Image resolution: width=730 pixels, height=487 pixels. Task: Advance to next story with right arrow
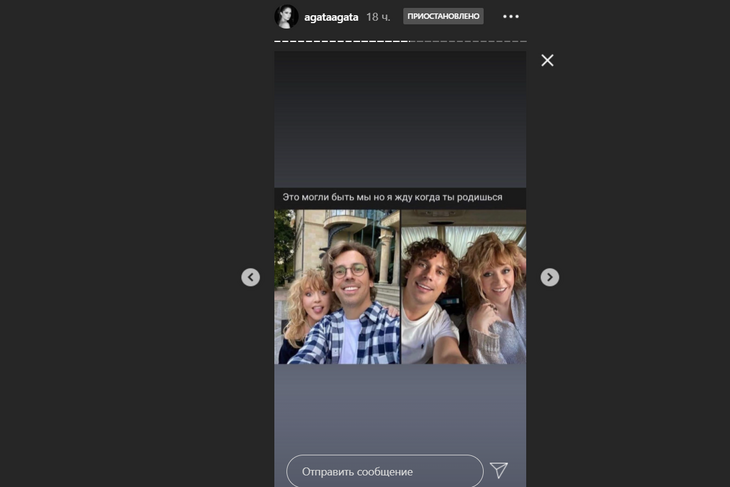coord(550,277)
